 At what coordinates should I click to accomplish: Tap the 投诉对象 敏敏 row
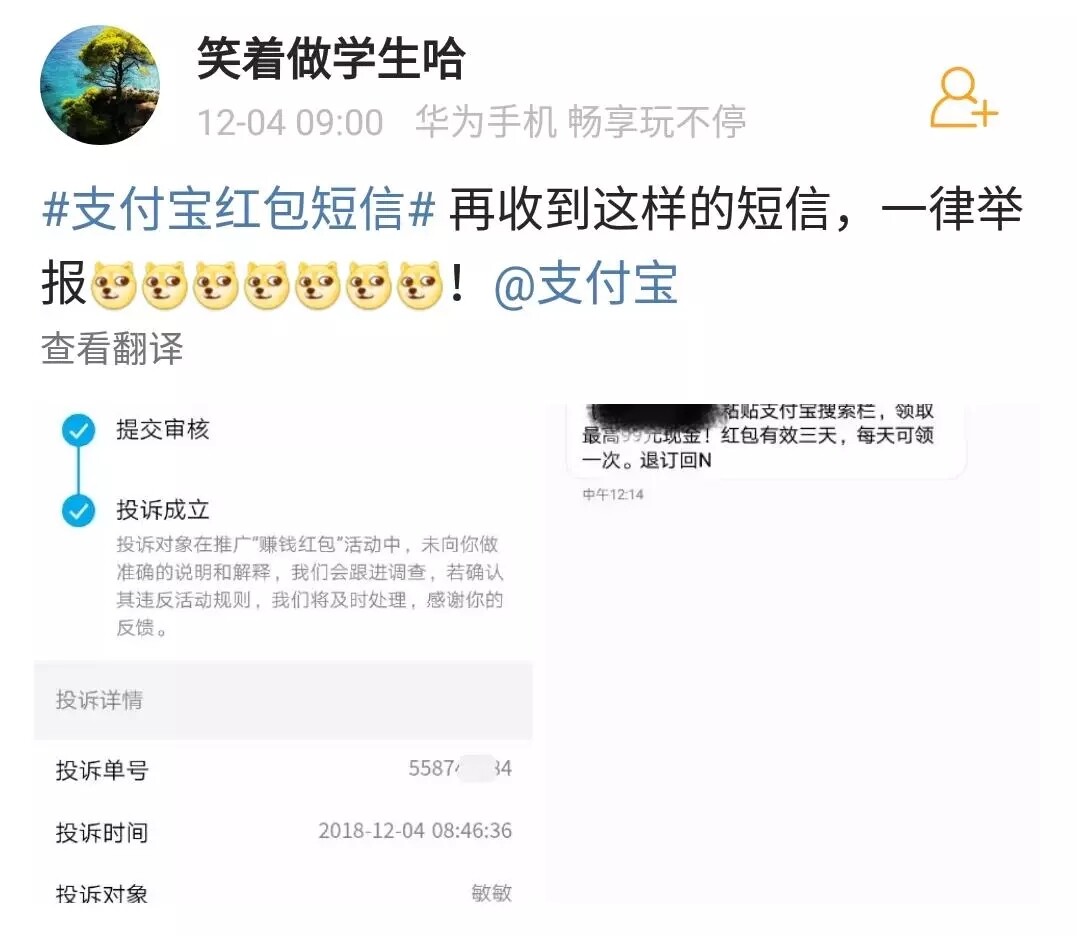[x=283, y=893]
